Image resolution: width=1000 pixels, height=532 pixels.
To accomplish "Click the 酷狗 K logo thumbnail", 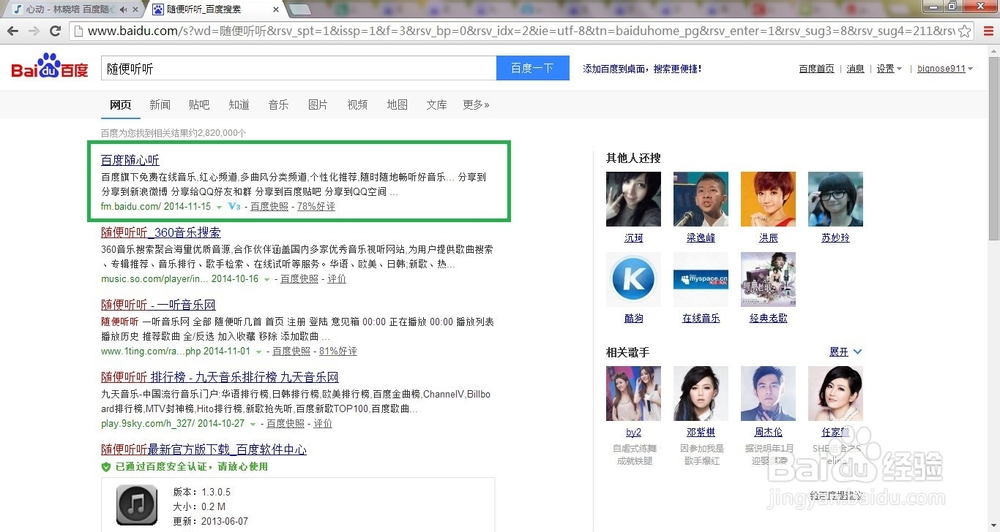I will pos(633,279).
